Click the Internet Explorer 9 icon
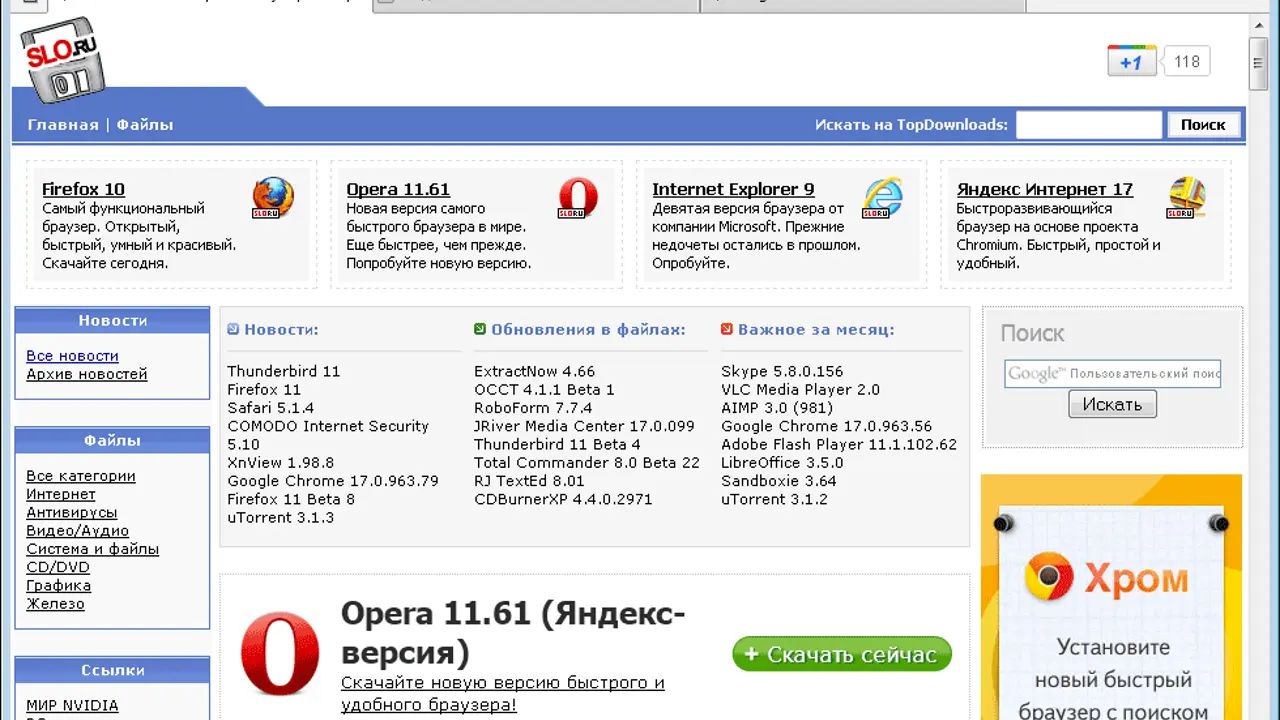 click(882, 198)
